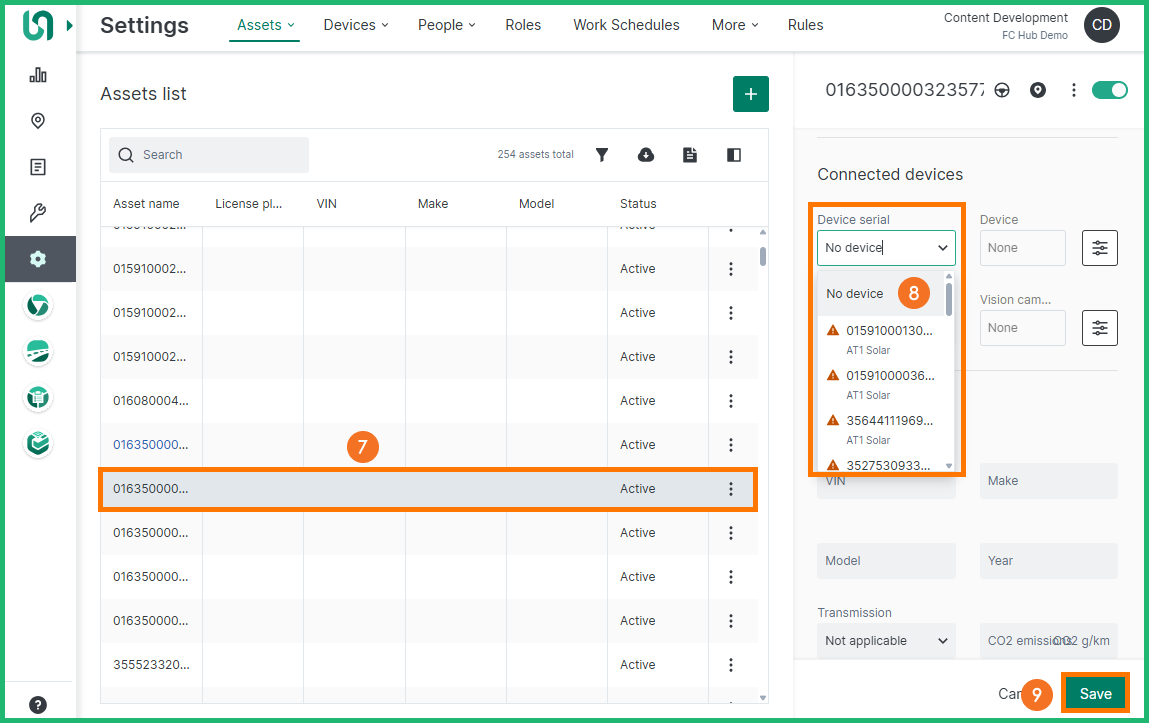Expand the People menu dropdown

pos(446,25)
